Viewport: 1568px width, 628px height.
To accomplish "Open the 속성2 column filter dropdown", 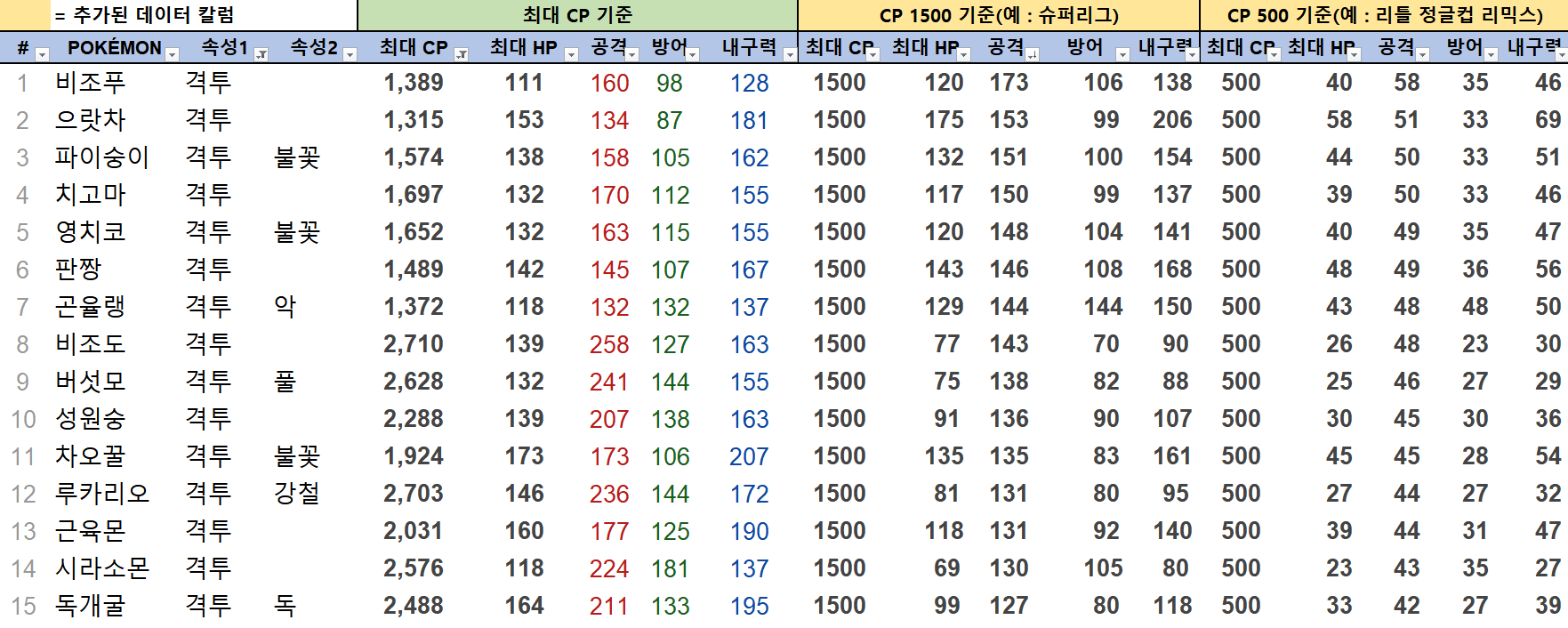I will coord(350,55).
